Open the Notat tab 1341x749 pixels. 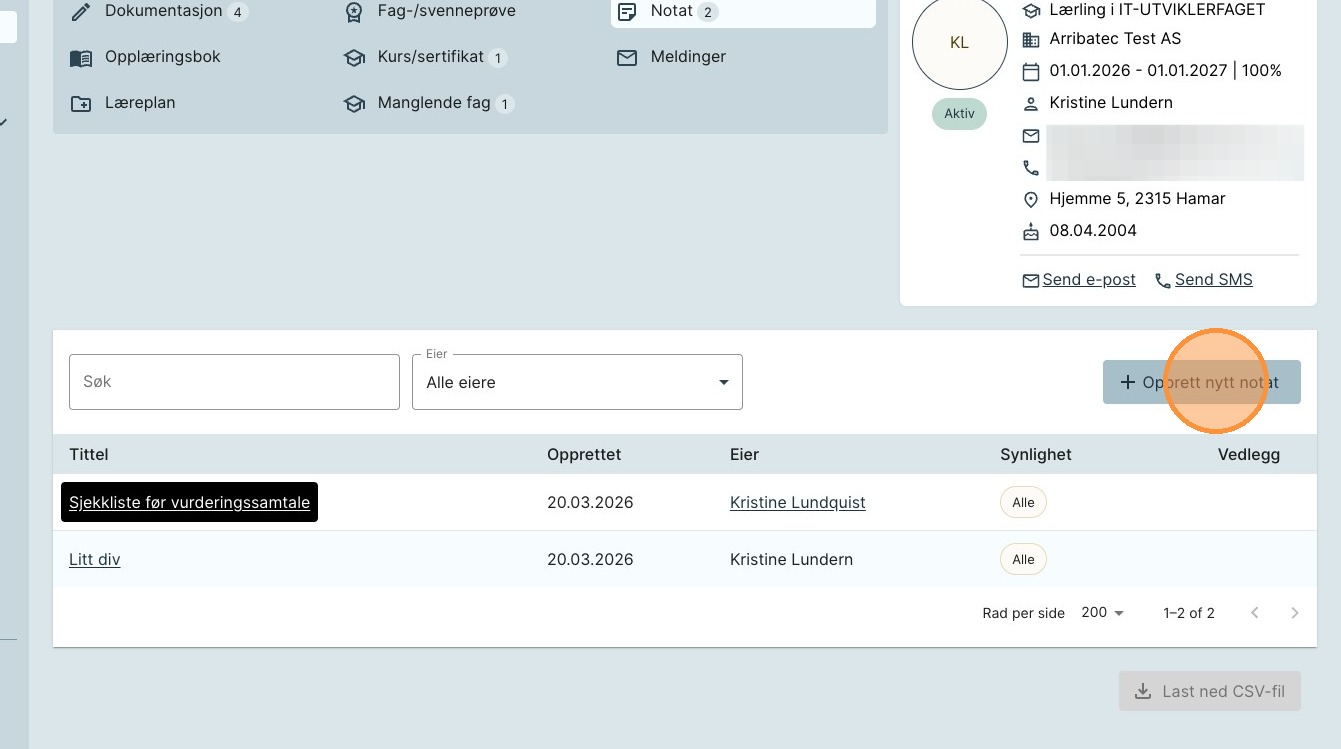pyautogui.click(x=671, y=11)
